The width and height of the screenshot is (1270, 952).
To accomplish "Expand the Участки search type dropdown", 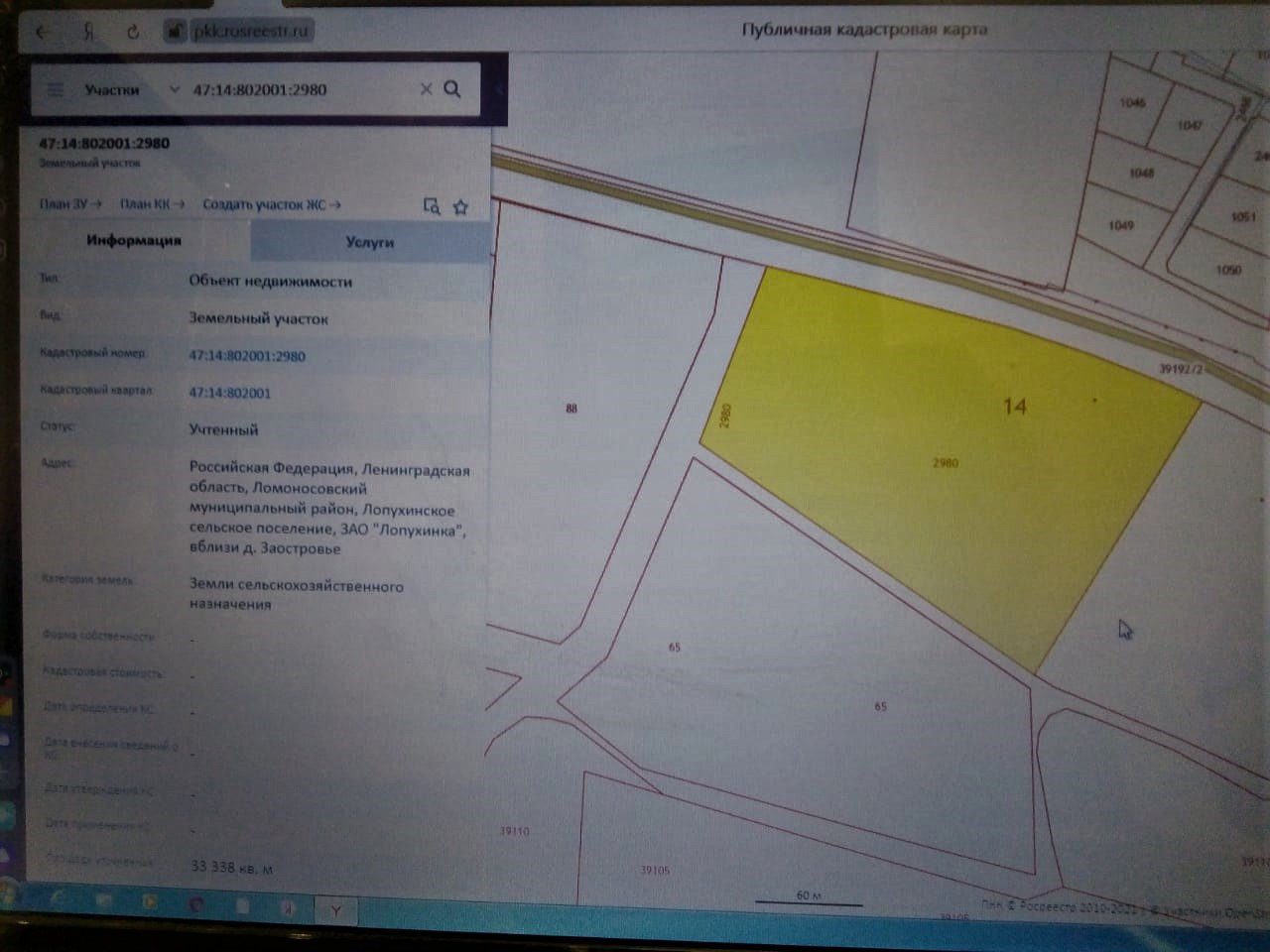I will [x=131, y=89].
